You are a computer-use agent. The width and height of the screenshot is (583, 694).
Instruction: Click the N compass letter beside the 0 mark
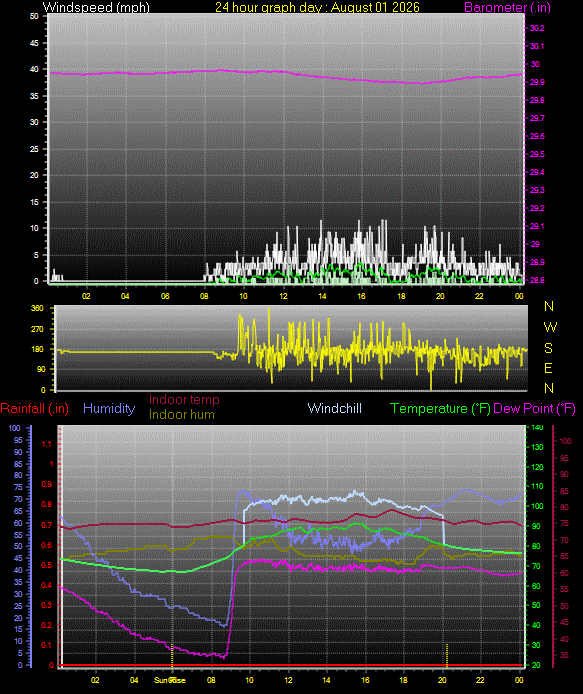[x=549, y=388]
